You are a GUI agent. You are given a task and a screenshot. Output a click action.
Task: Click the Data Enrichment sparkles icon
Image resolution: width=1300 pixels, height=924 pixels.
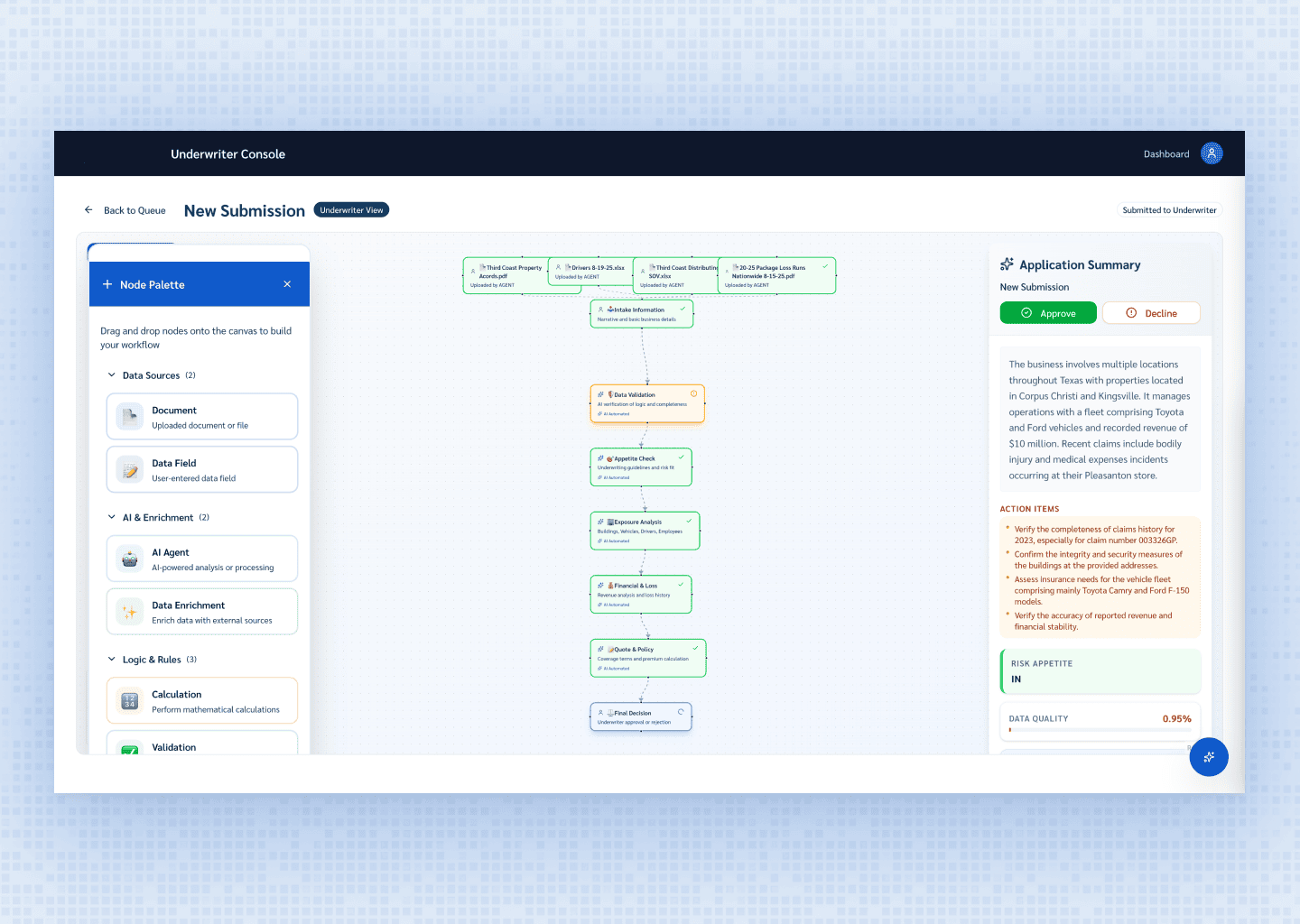pyautogui.click(x=130, y=612)
